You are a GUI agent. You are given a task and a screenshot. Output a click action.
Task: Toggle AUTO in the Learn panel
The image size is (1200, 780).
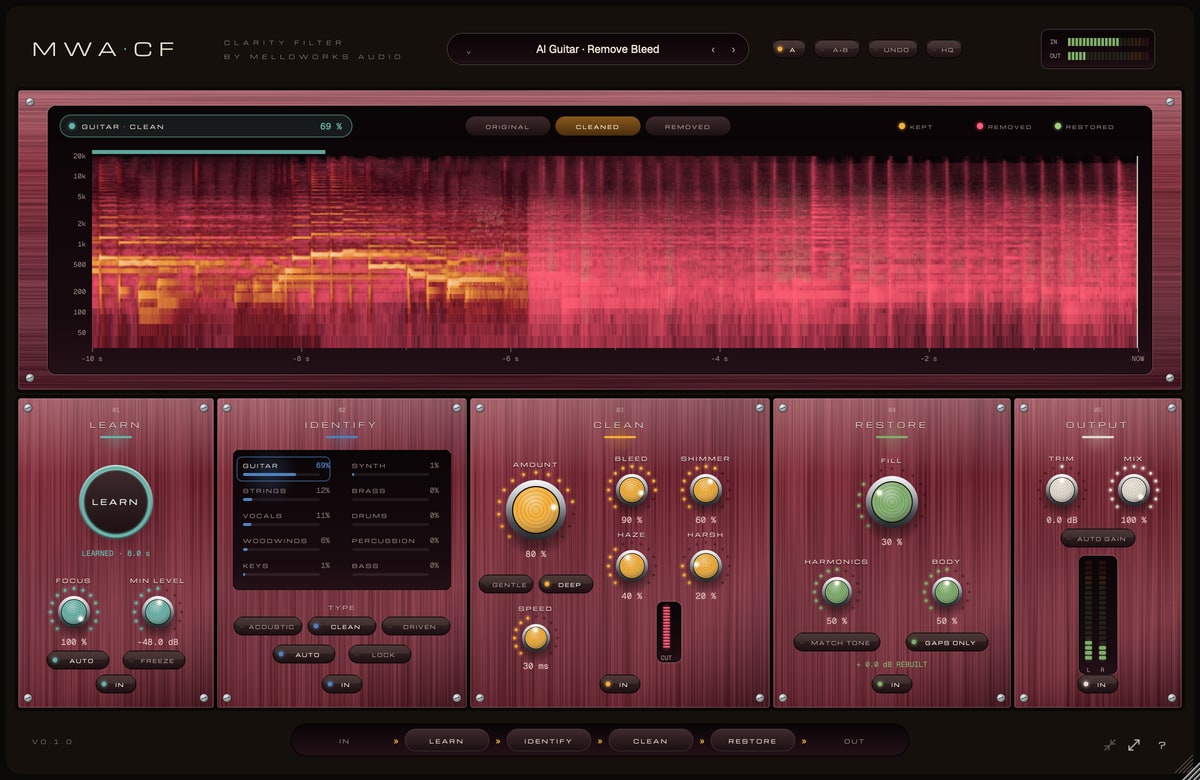(x=78, y=660)
